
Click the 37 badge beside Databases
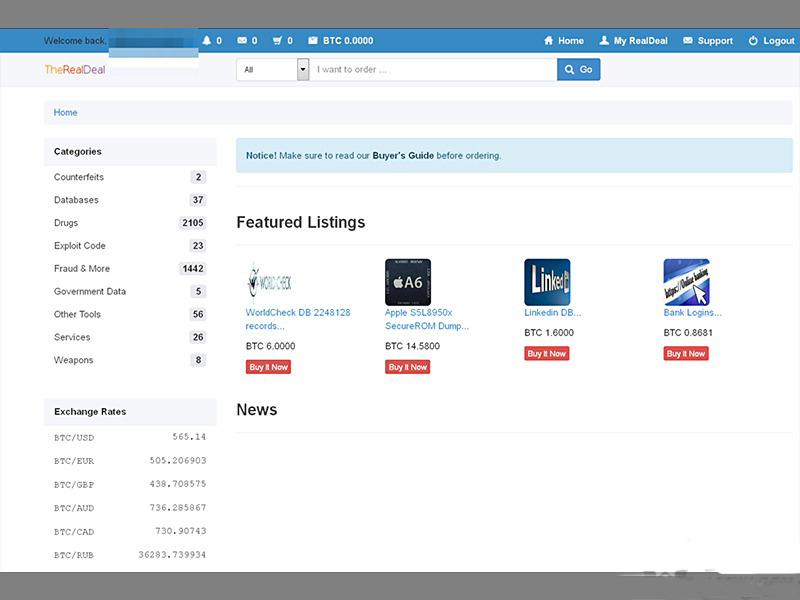tap(198, 199)
